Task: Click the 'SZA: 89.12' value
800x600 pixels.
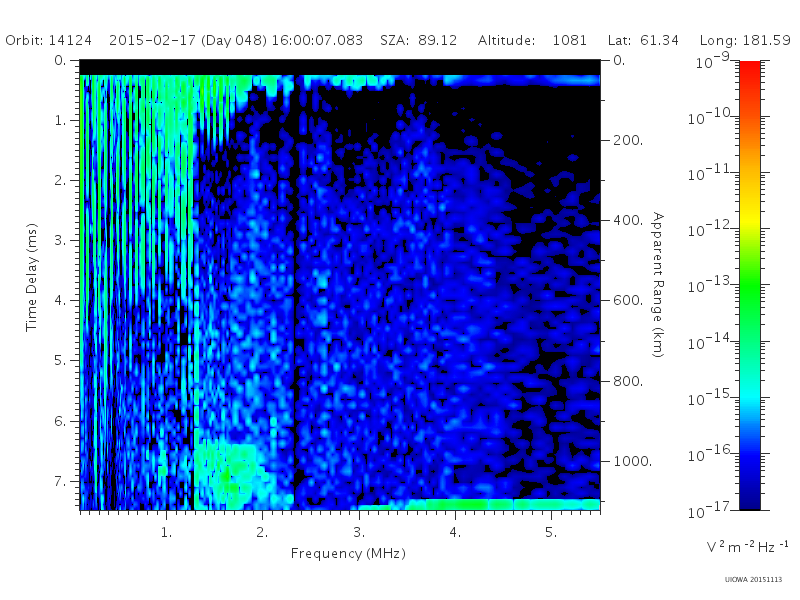Action: pos(418,40)
